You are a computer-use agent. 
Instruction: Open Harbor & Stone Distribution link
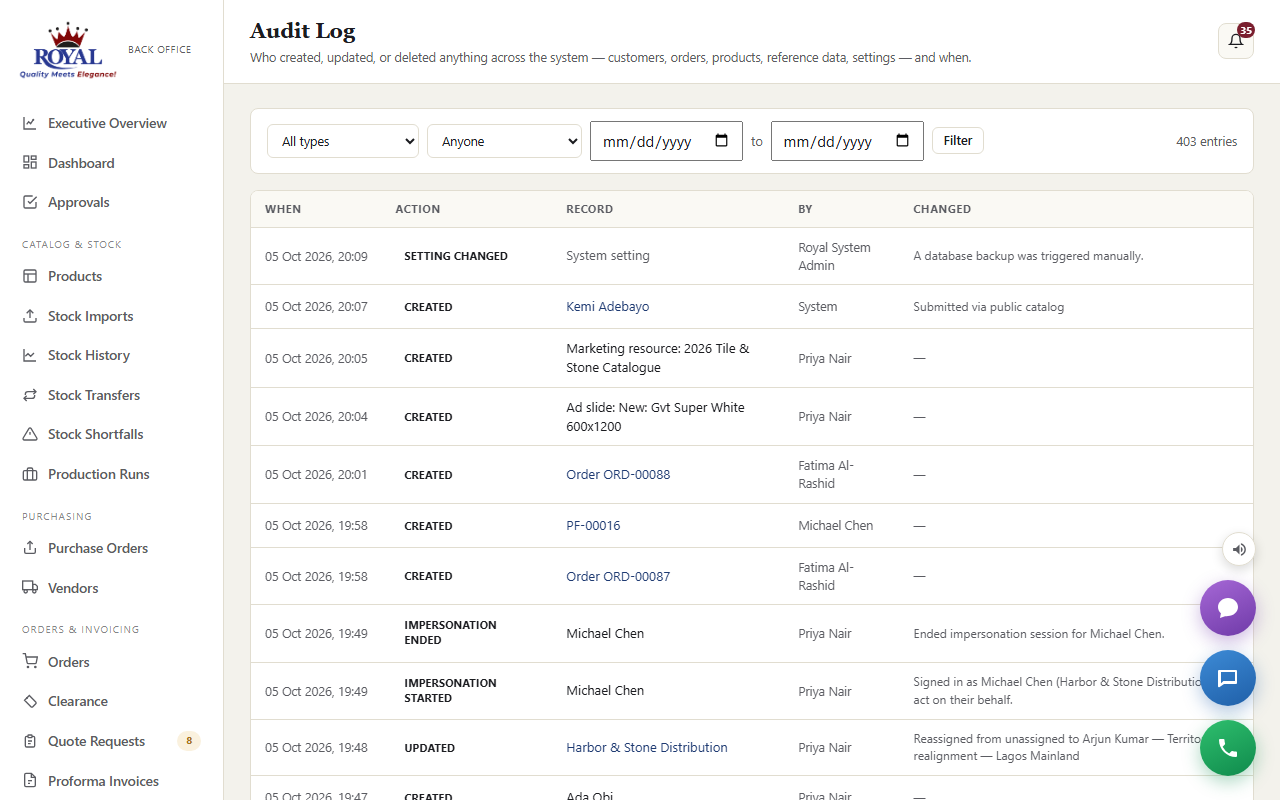point(647,748)
